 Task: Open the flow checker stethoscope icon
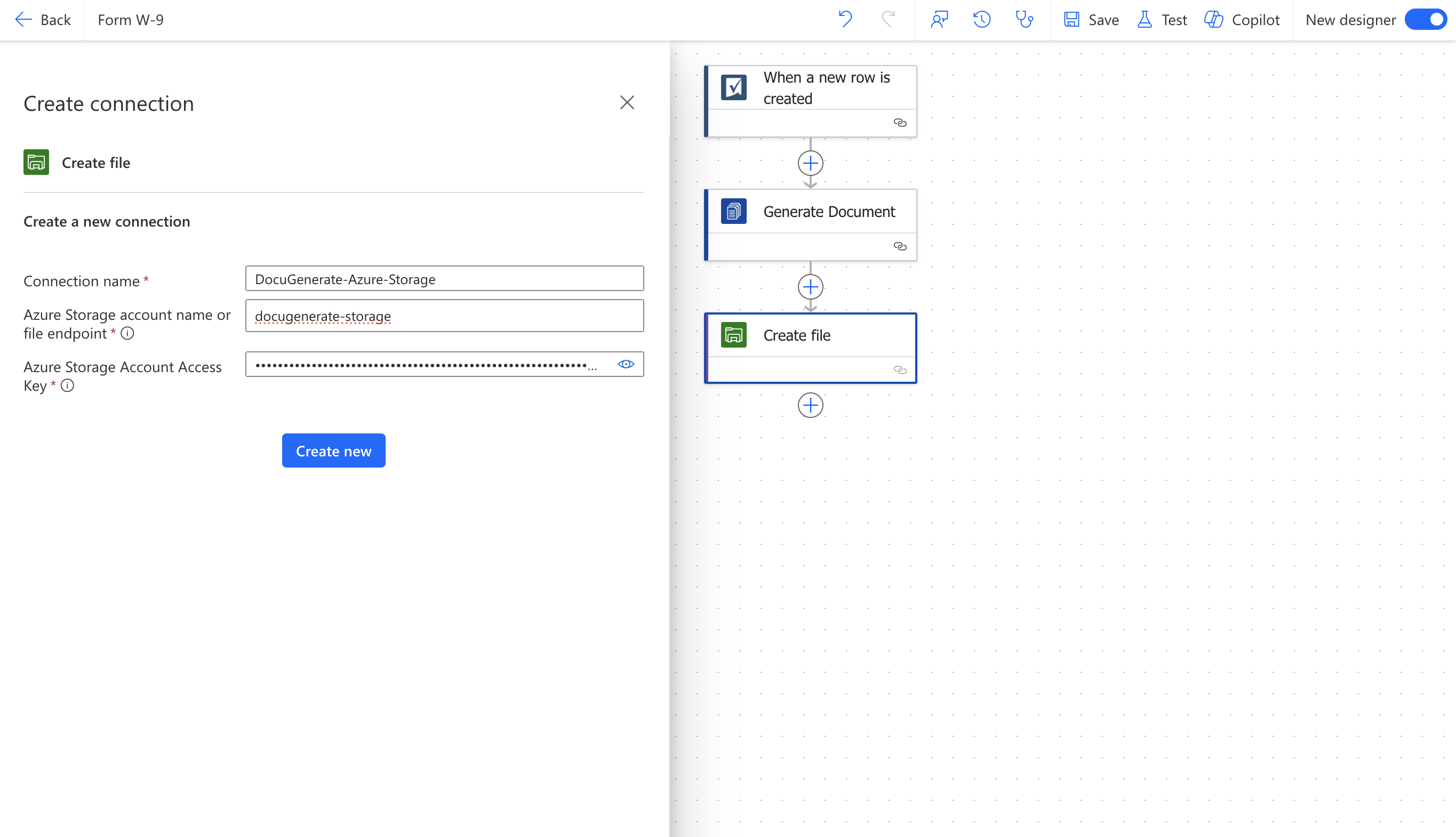point(1024,20)
